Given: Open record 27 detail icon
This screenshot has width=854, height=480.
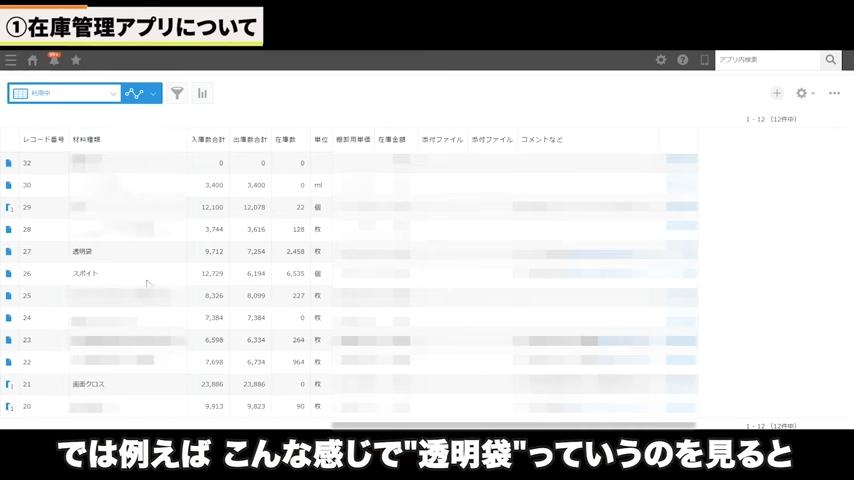Looking at the screenshot, I should coord(9,252).
